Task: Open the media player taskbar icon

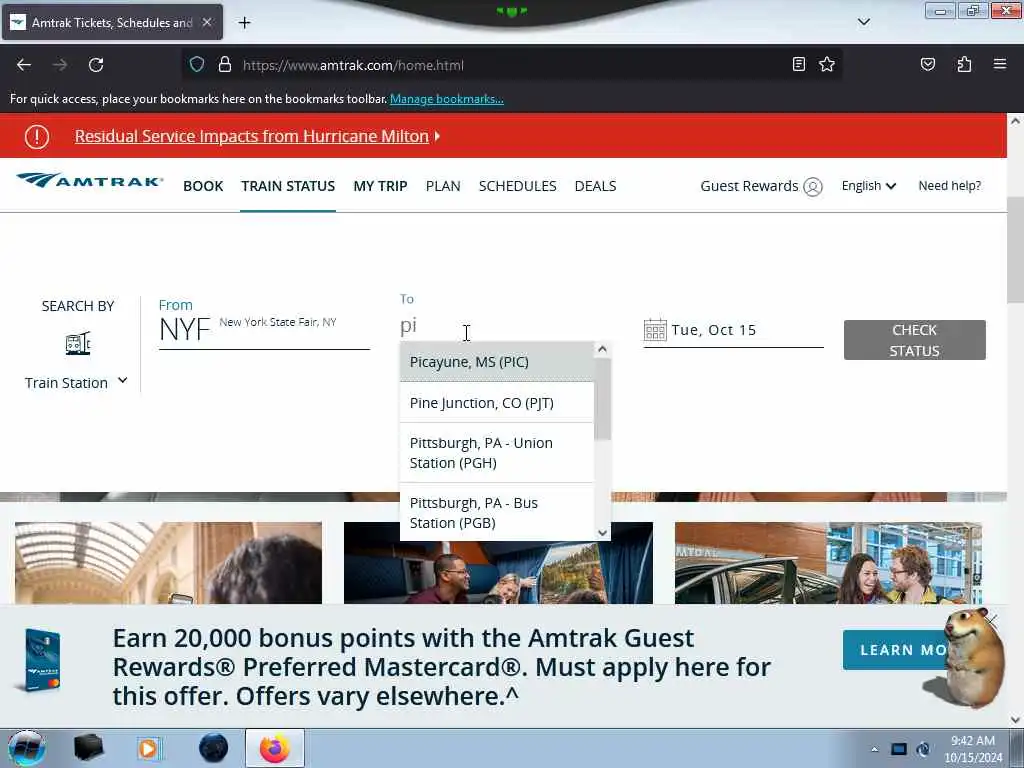Action: coord(149,748)
